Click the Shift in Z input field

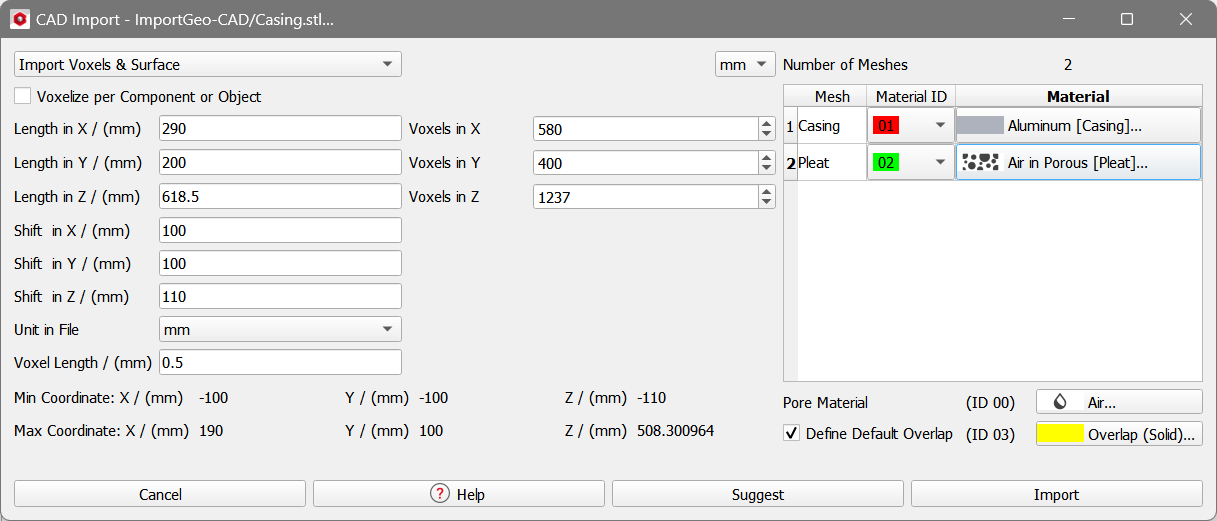280,296
